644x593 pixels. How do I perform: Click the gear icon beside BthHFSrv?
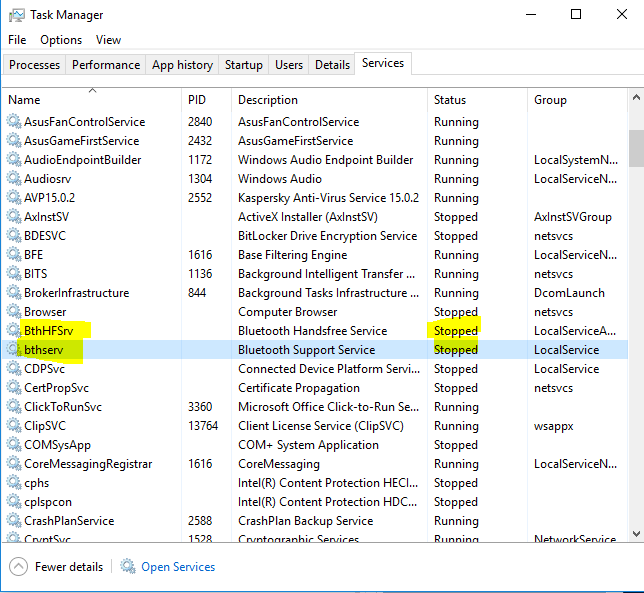[14, 330]
